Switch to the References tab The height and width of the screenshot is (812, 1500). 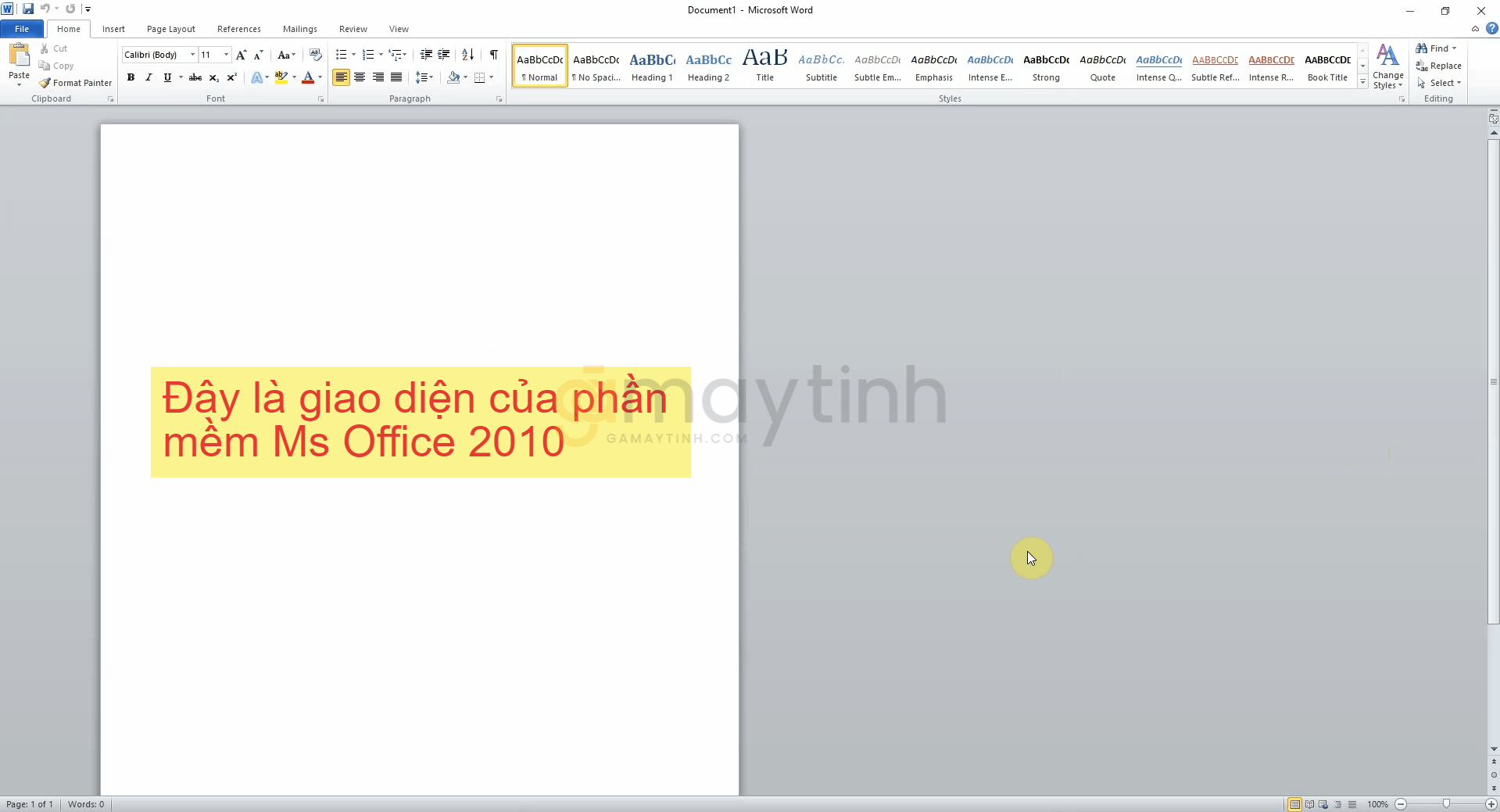coord(239,29)
